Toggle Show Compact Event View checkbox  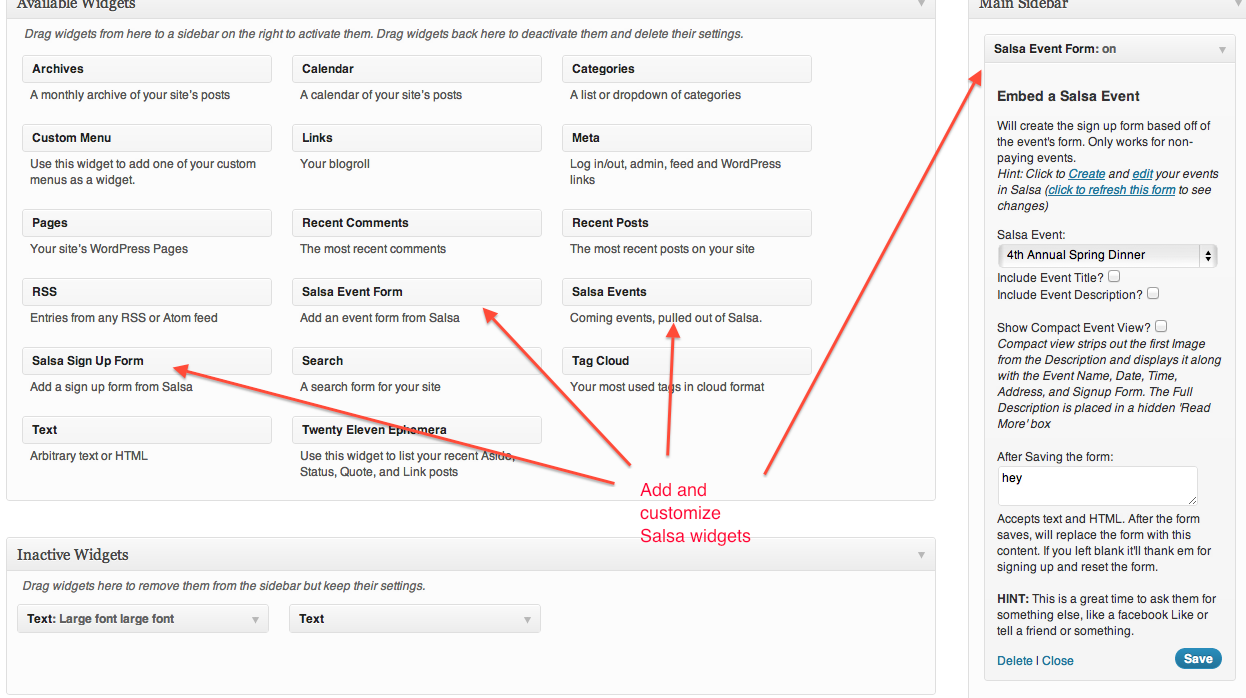1161,326
